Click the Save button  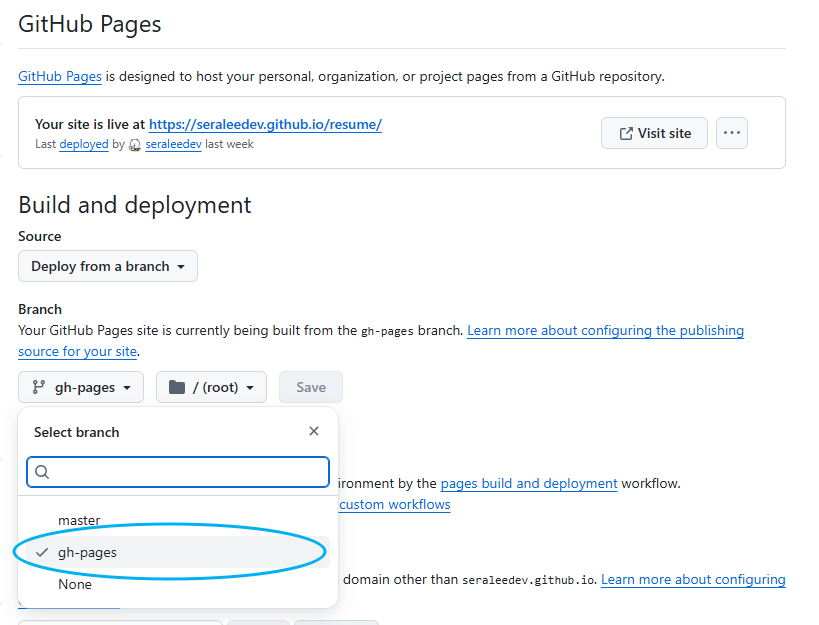(x=311, y=387)
